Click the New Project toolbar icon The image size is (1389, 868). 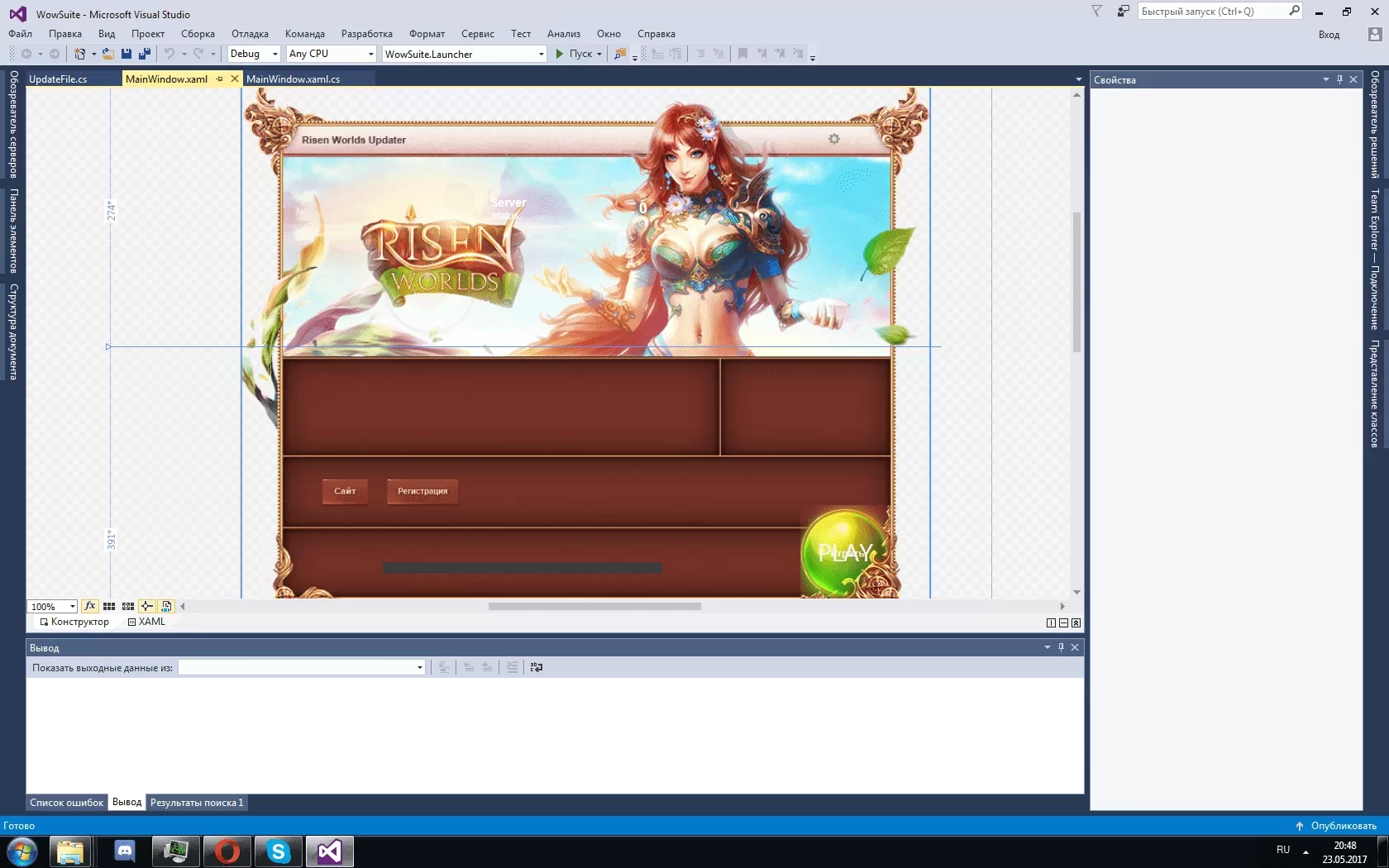[79, 54]
